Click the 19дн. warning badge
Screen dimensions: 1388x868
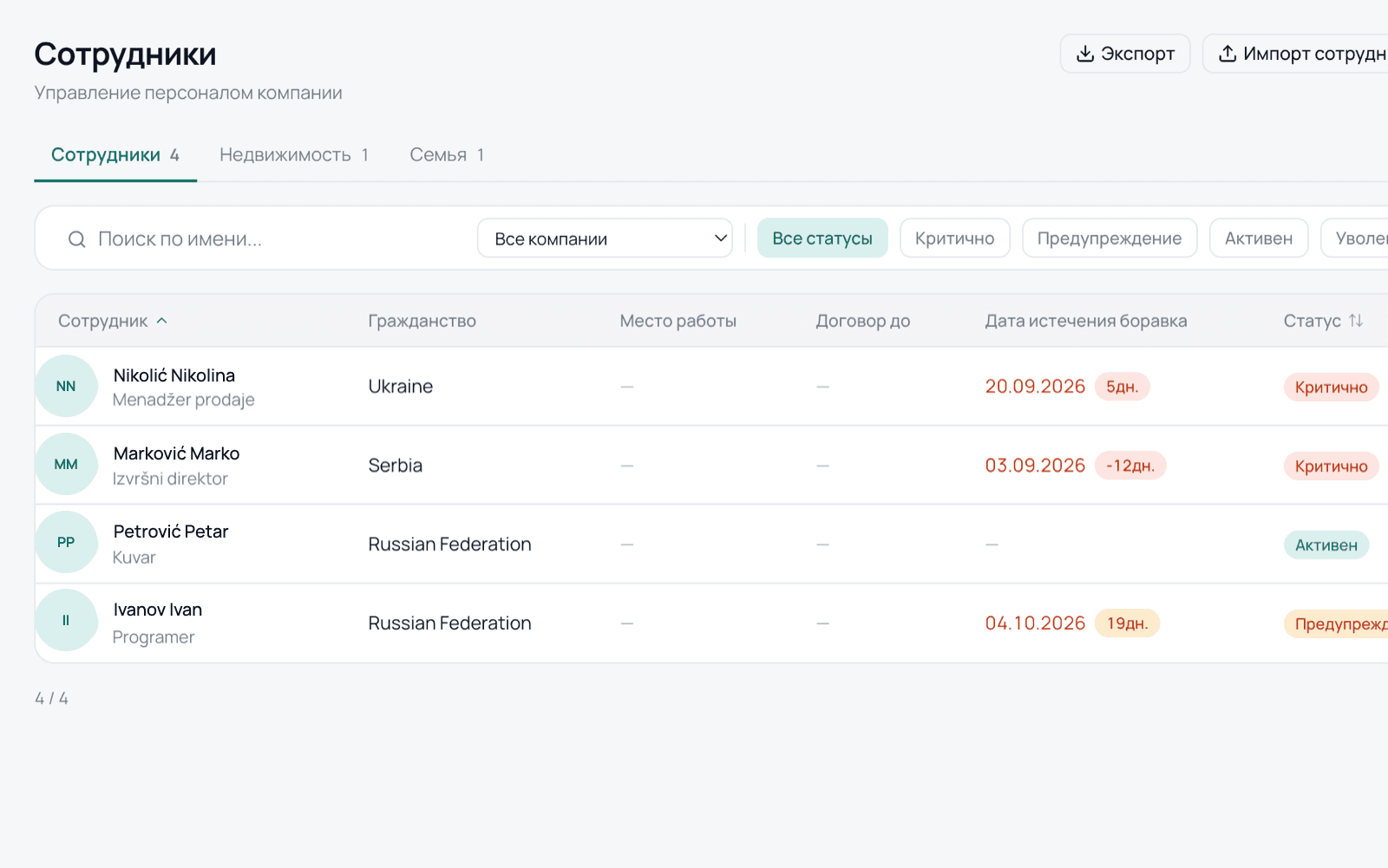tap(1128, 623)
